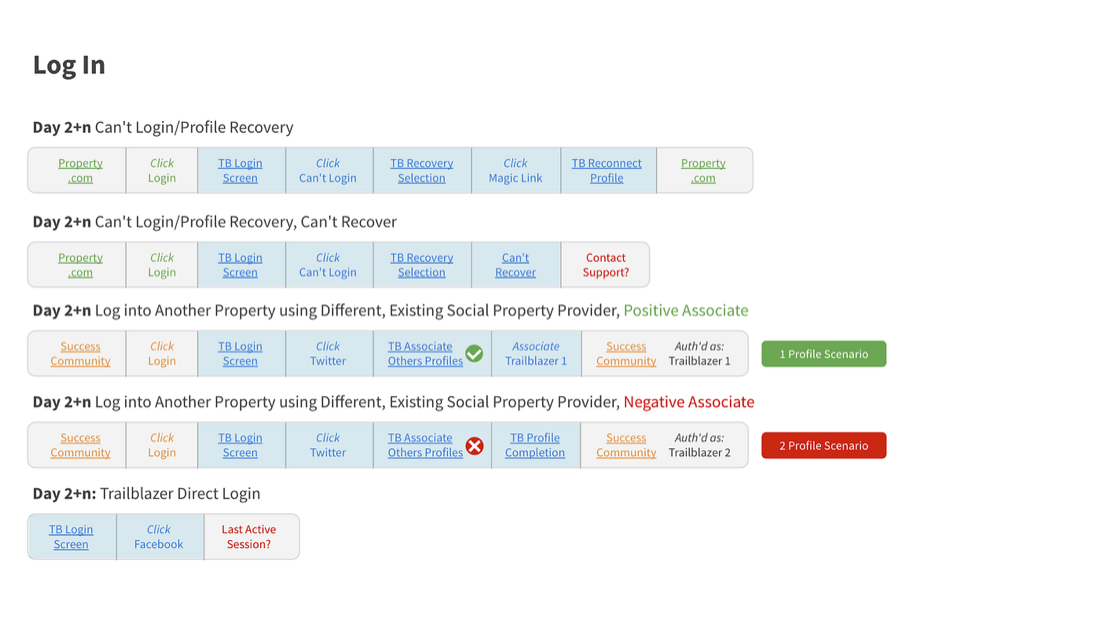Select the Click Magic Link step

coord(515,171)
